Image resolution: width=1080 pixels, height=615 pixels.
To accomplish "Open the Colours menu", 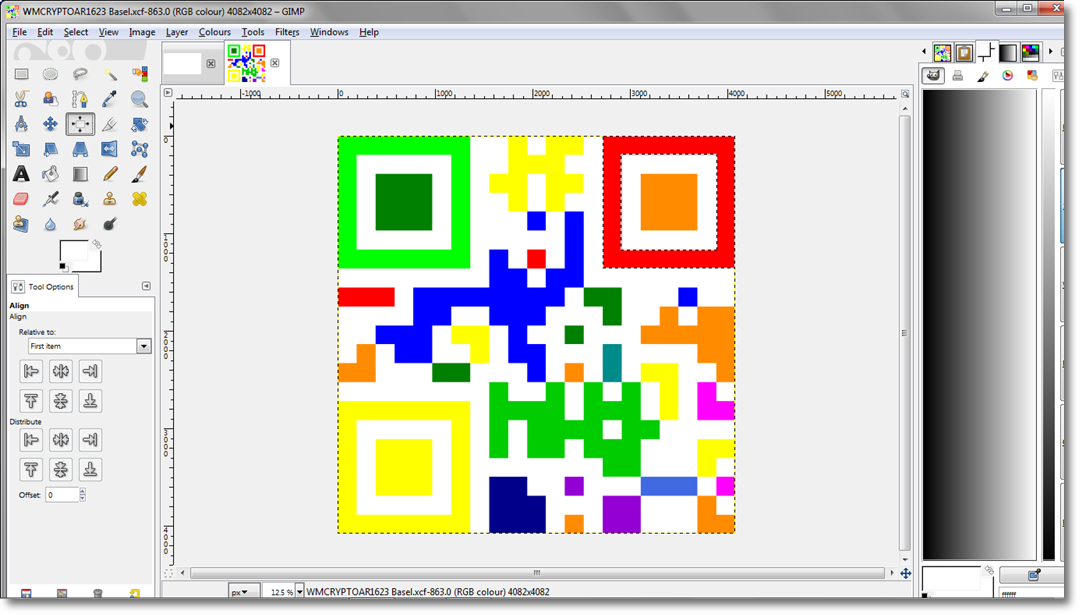I will click(x=214, y=32).
